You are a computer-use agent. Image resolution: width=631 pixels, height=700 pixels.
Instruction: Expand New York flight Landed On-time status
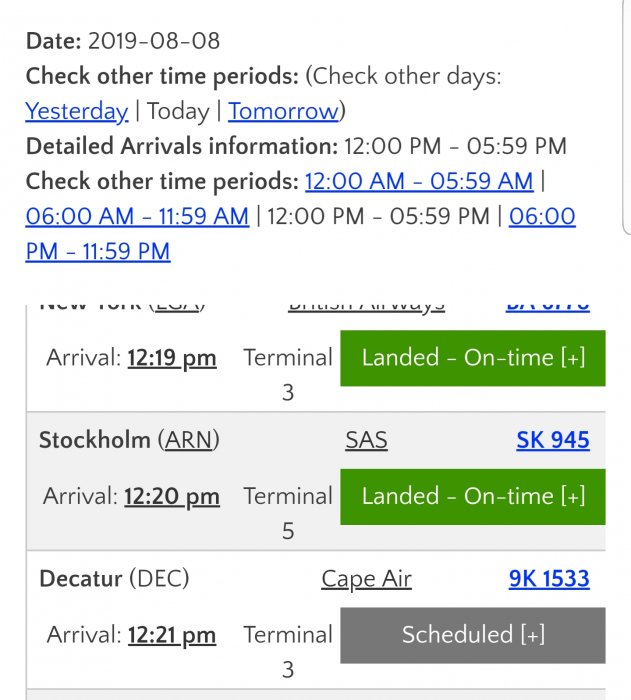(x=473, y=358)
